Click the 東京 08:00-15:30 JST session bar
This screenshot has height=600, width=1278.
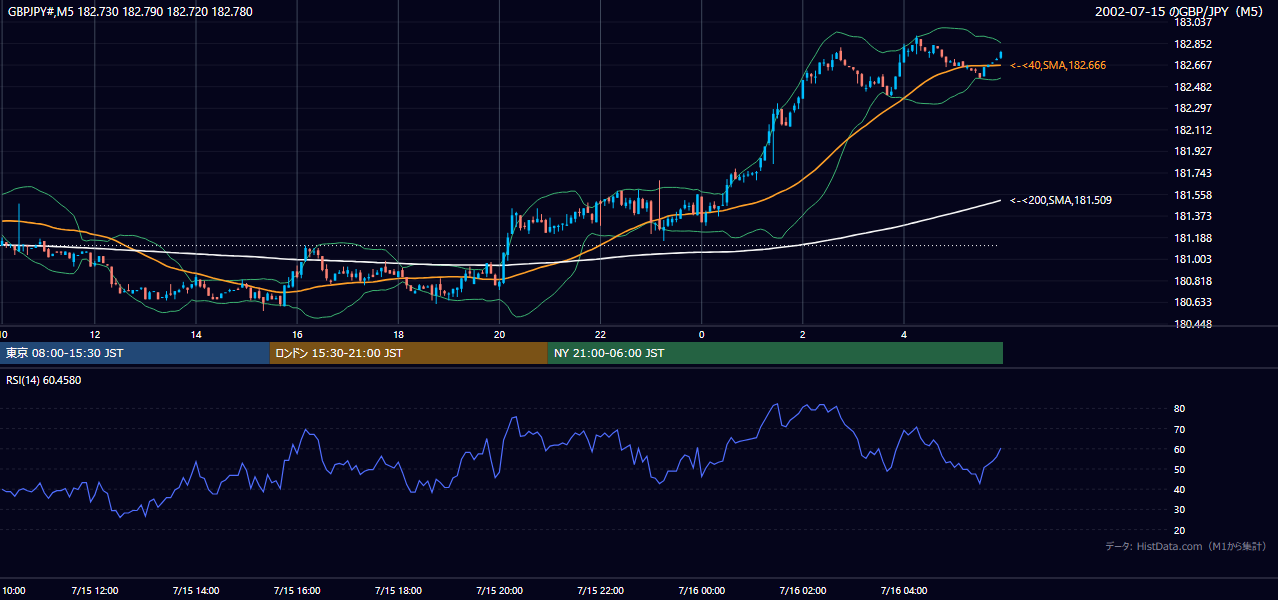(135, 353)
